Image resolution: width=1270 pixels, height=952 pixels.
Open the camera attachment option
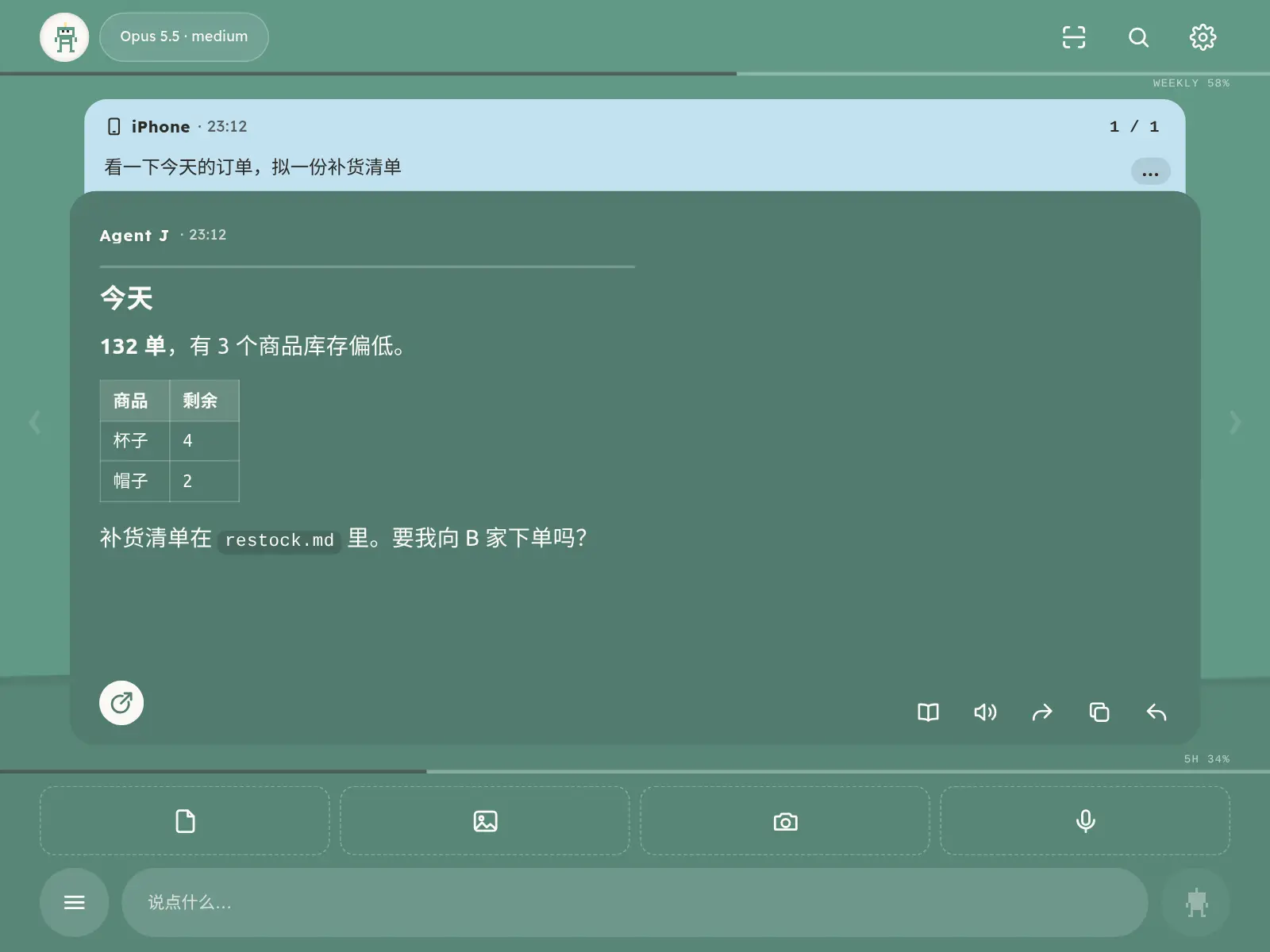tap(785, 821)
